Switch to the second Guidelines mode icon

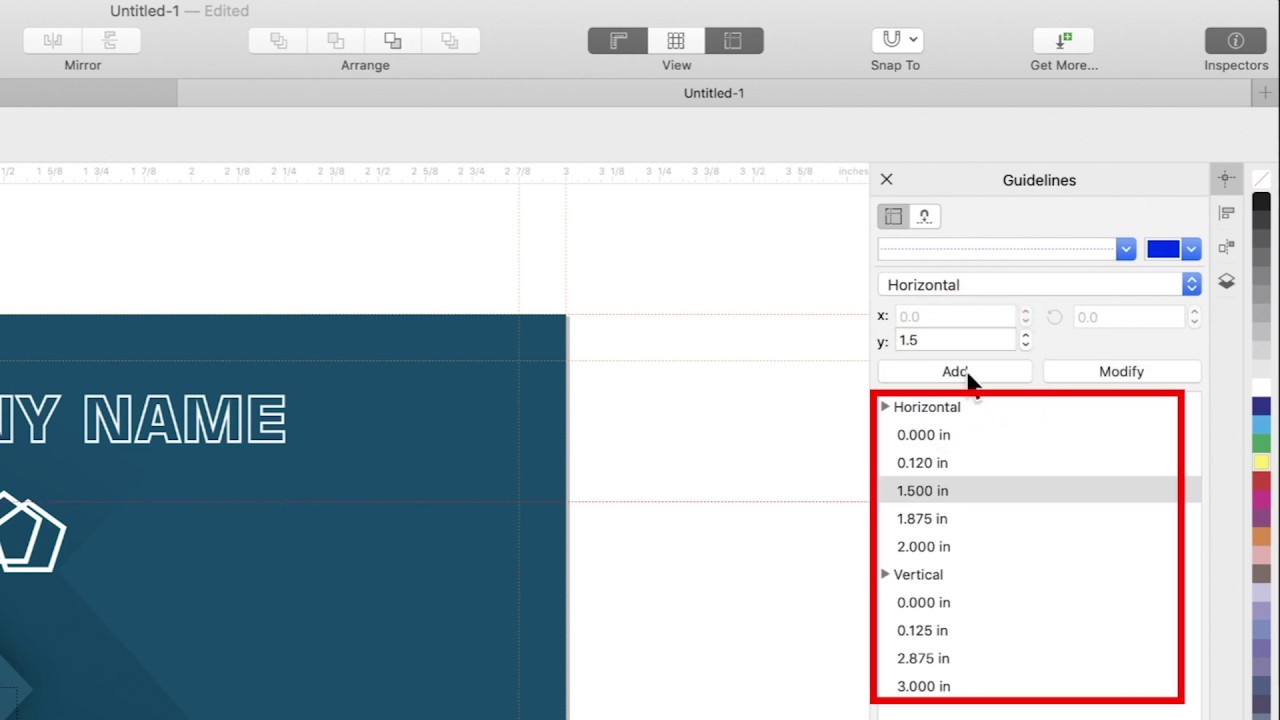[x=924, y=216]
